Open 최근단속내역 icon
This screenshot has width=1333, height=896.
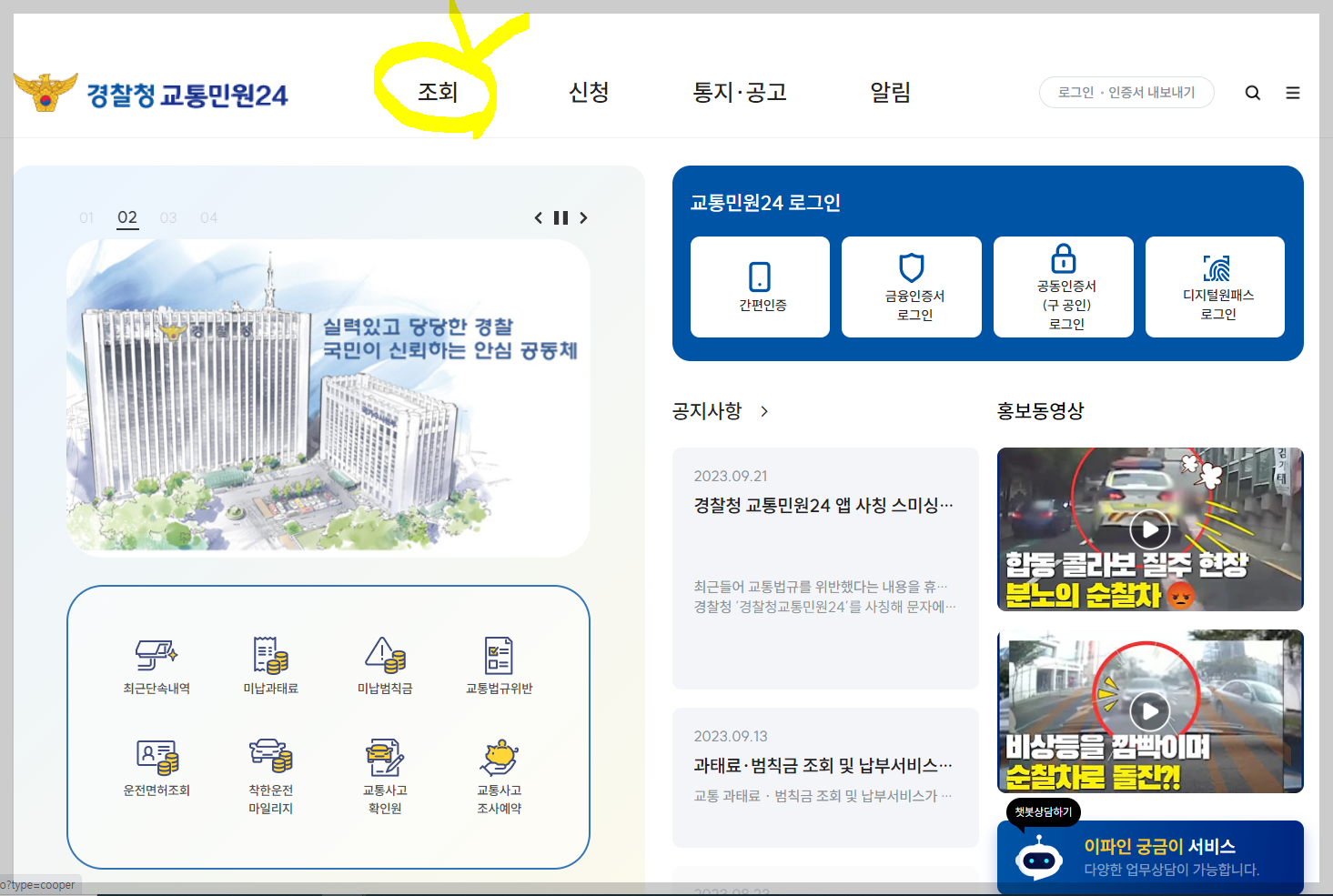coord(157,667)
